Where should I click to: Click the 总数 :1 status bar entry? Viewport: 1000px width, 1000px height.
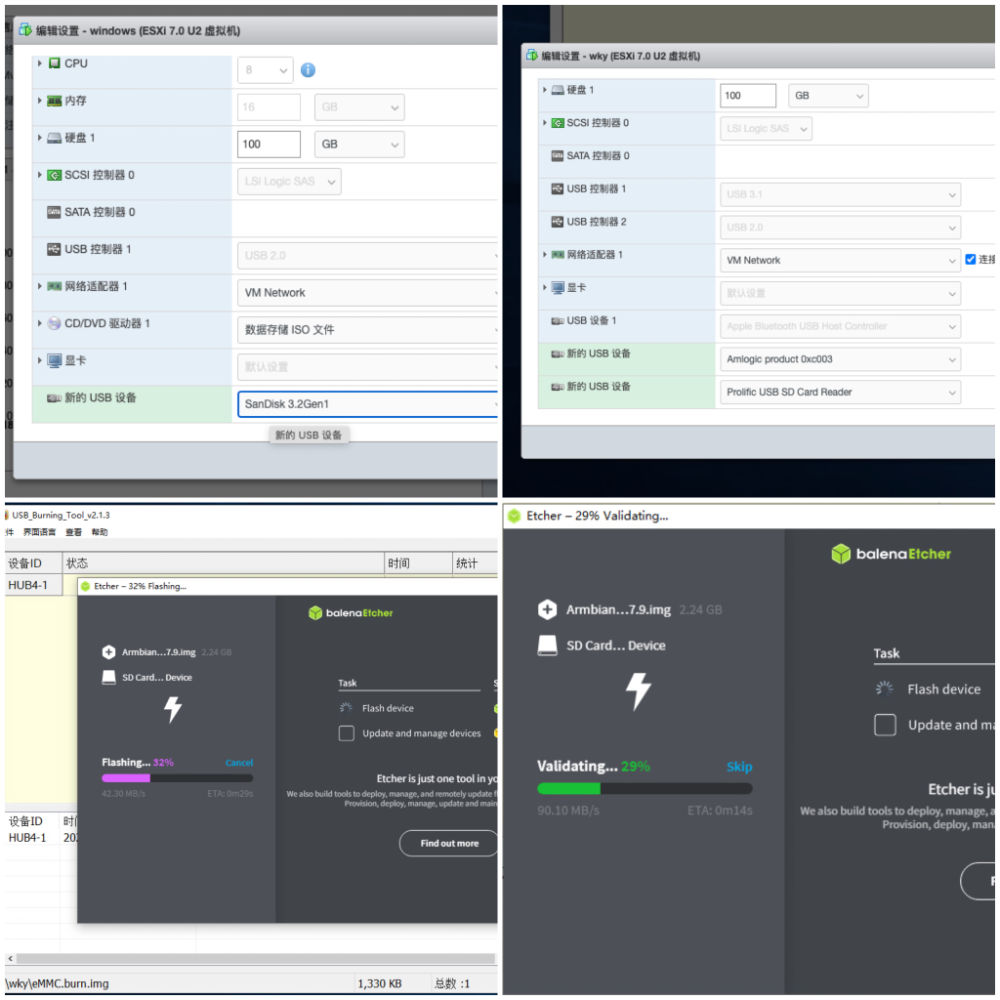coord(452,983)
